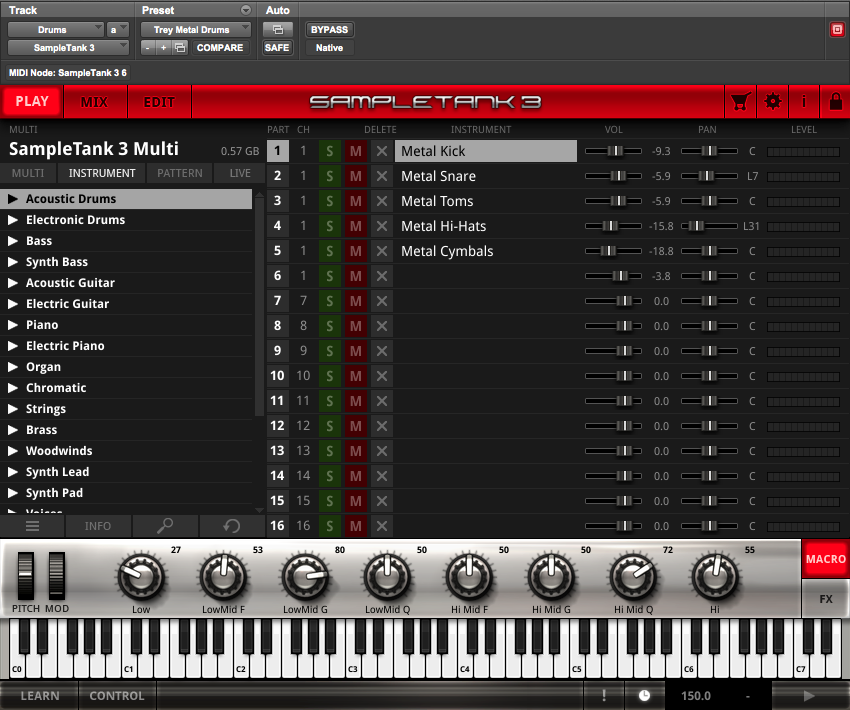Screen dimensions: 850x710
Task: Solo the Metal Toms part
Action: coord(330,201)
